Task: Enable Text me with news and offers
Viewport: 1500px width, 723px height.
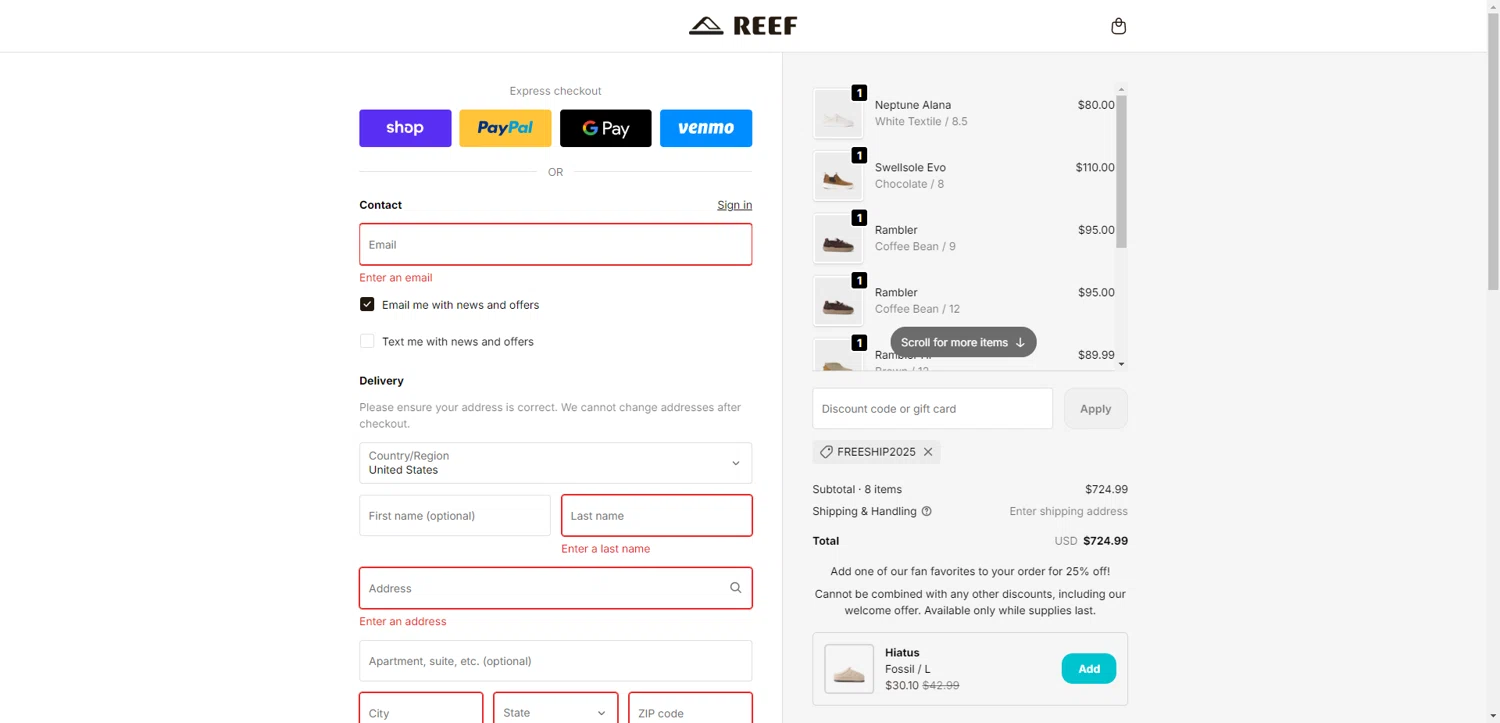Action: pyautogui.click(x=367, y=341)
